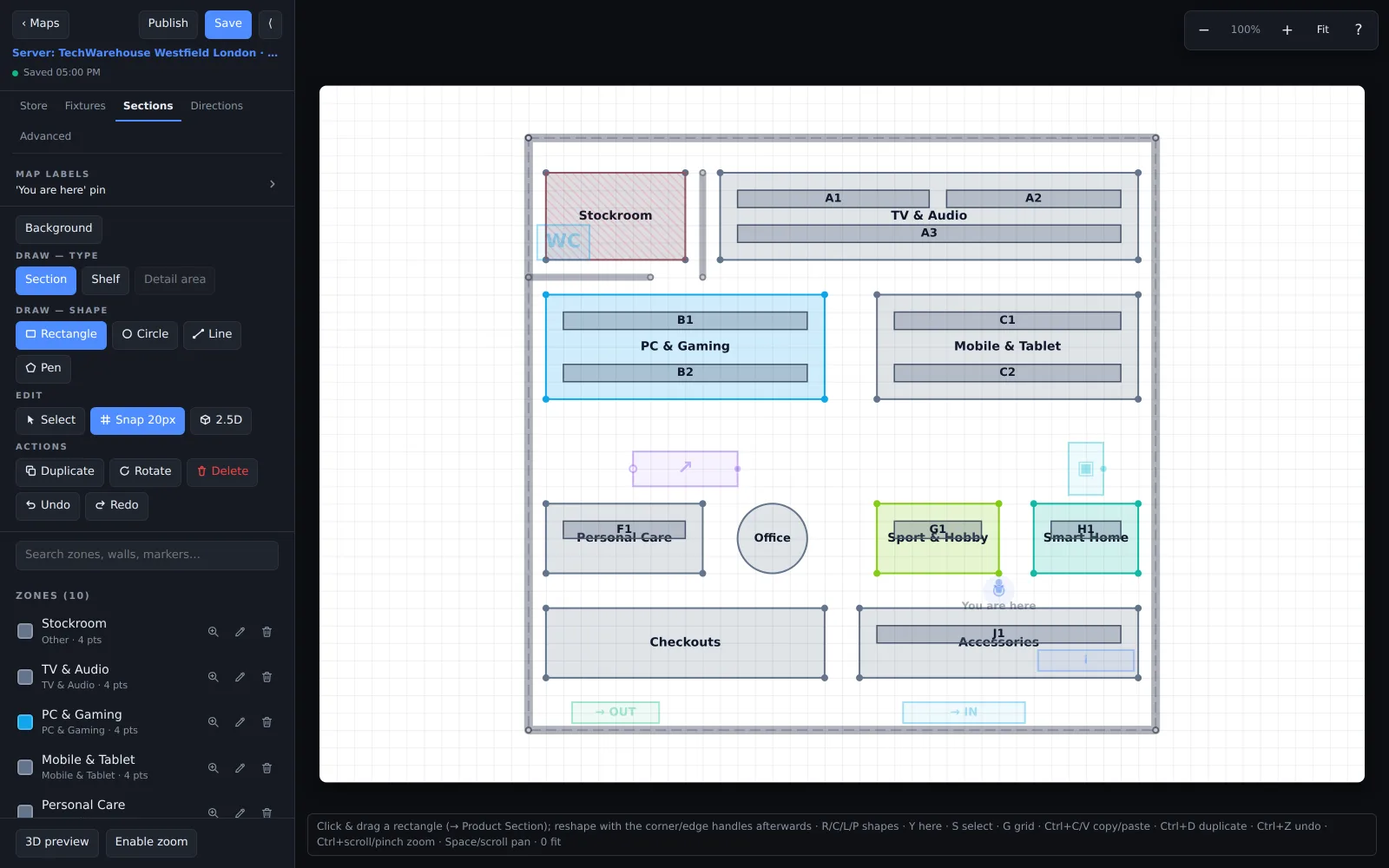This screenshot has height=868, width=1389.
Task: Zoom to the Mobile & Tablet zone
Action: click(213, 768)
